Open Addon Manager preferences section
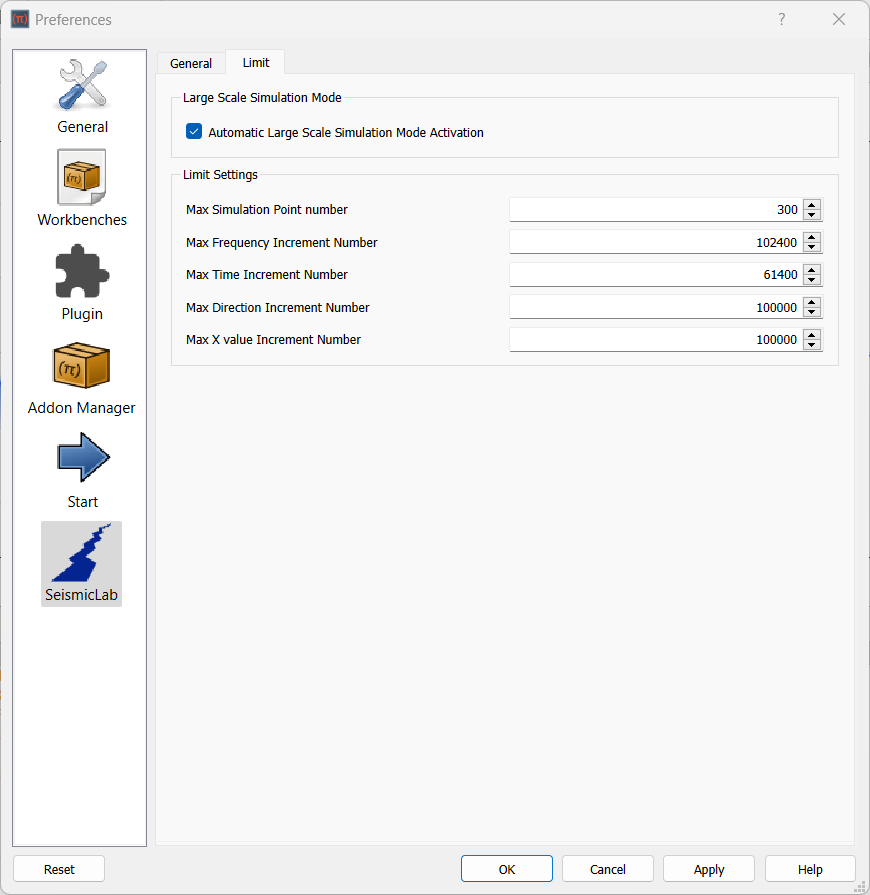The height and width of the screenshot is (895, 870). click(x=81, y=377)
